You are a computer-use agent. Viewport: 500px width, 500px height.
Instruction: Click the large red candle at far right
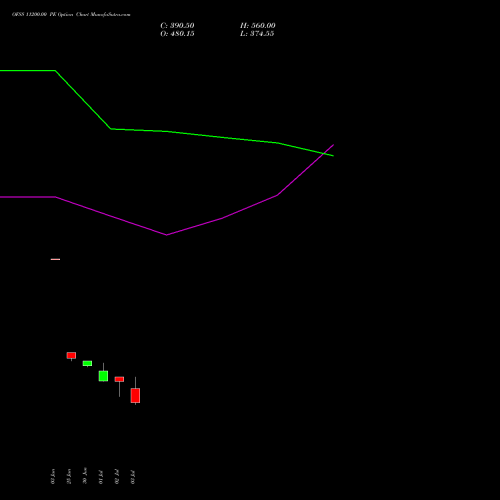[x=135, y=395]
